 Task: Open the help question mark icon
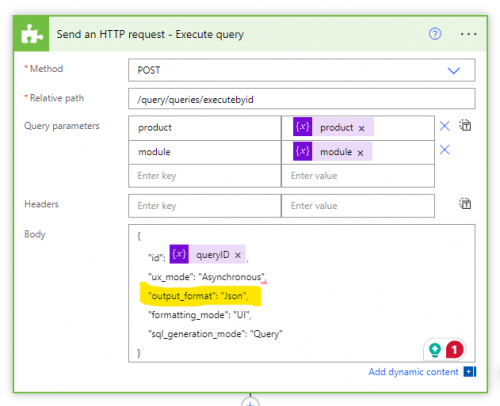point(435,34)
